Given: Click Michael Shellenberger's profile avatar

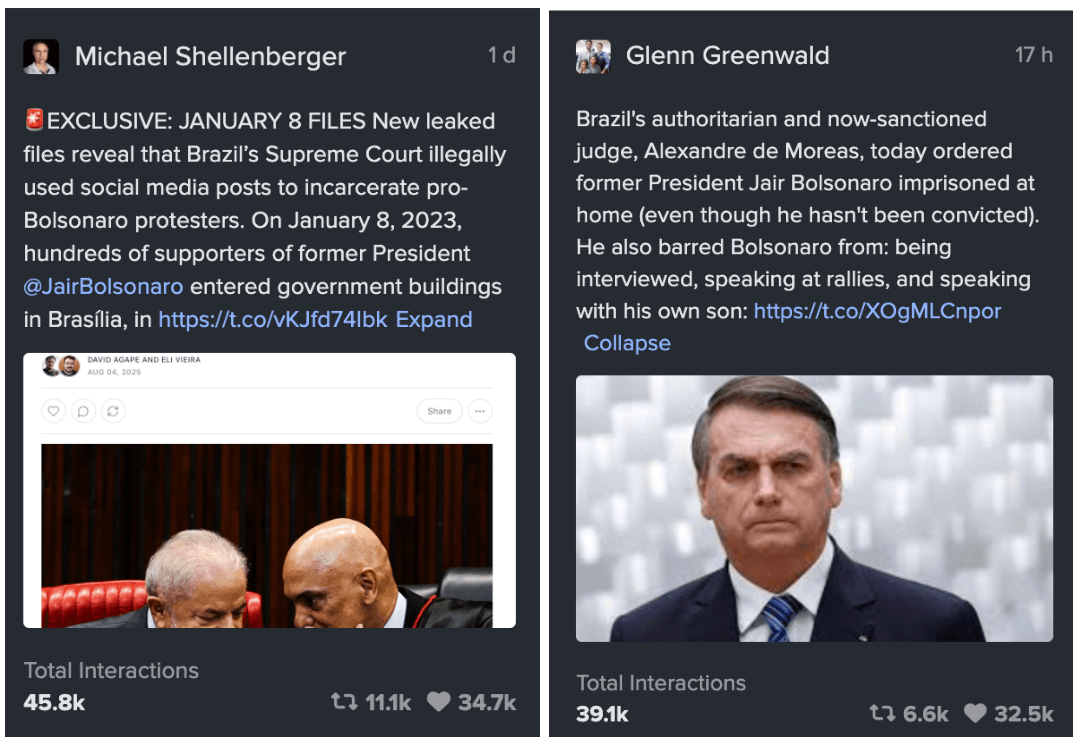Looking at the screenshot, I should tap(41, 57).
